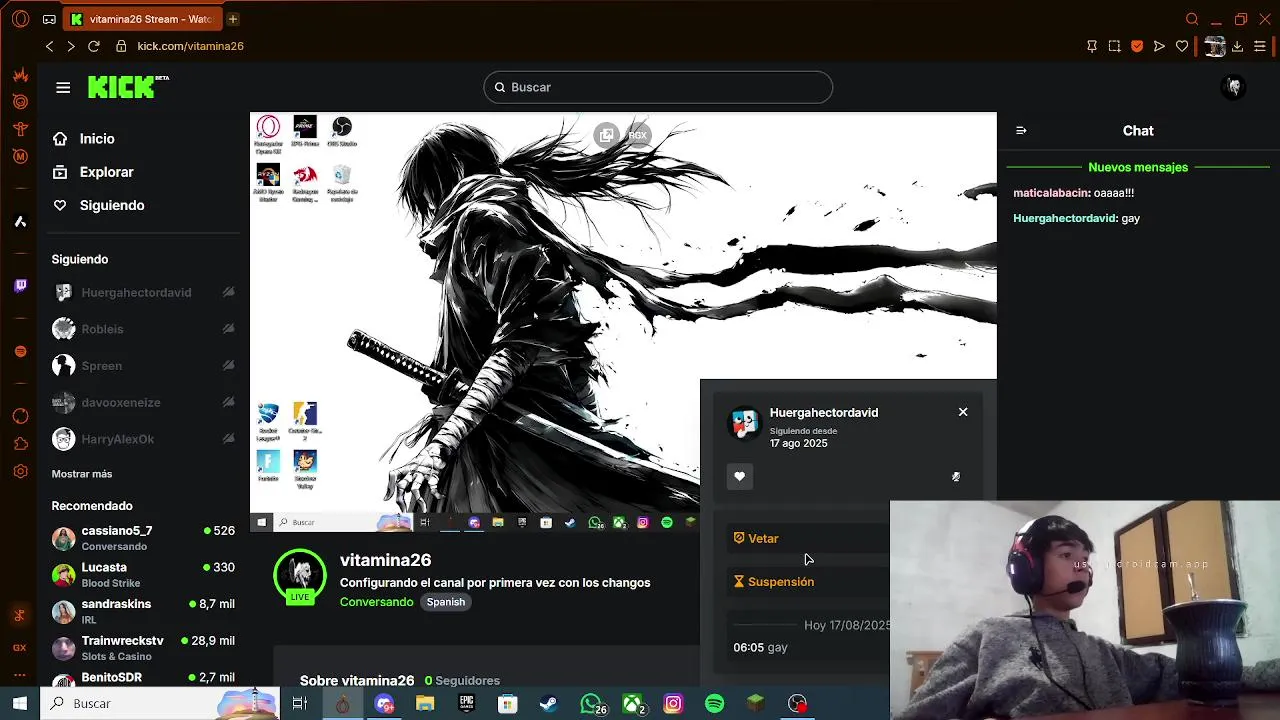
Task: Open followed channel davooxeneize
Action: pyautogui.click(x=143, y=402)
